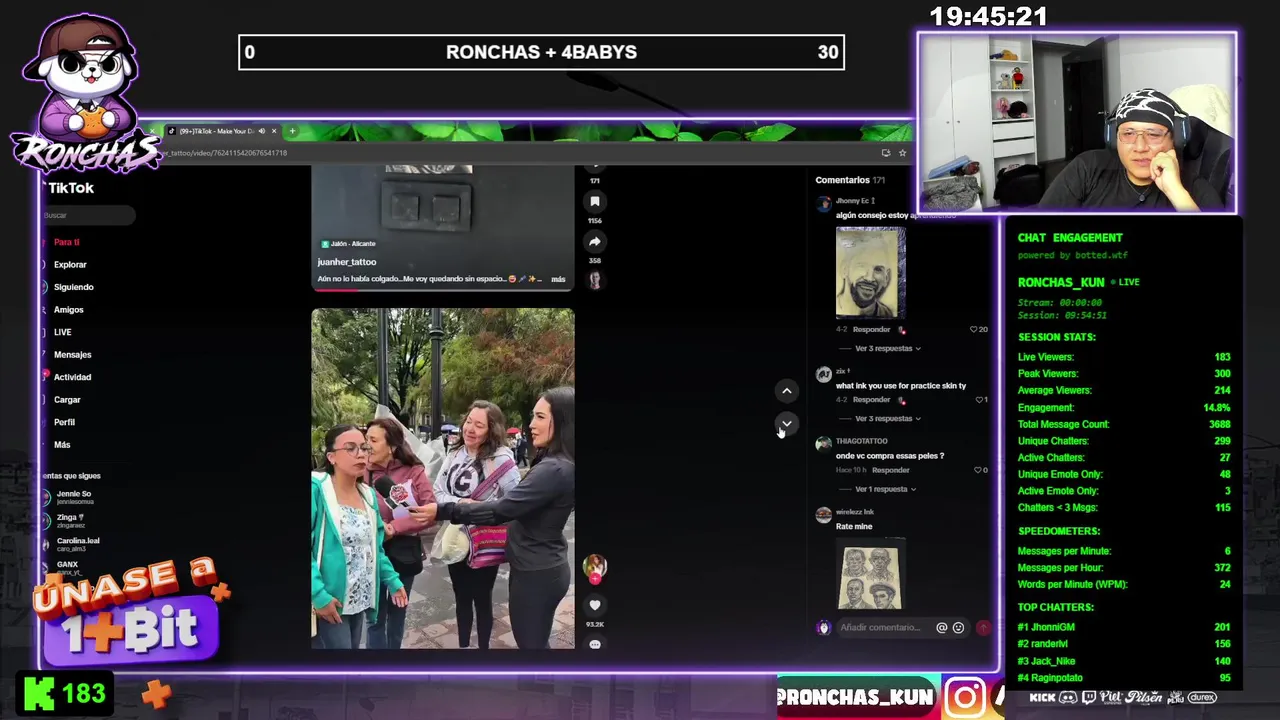Image resolution: width=1280 pixels, height=720 pixels.
Task: Open 'Actividad' in the sidebar
Action: tap(72, 377)
